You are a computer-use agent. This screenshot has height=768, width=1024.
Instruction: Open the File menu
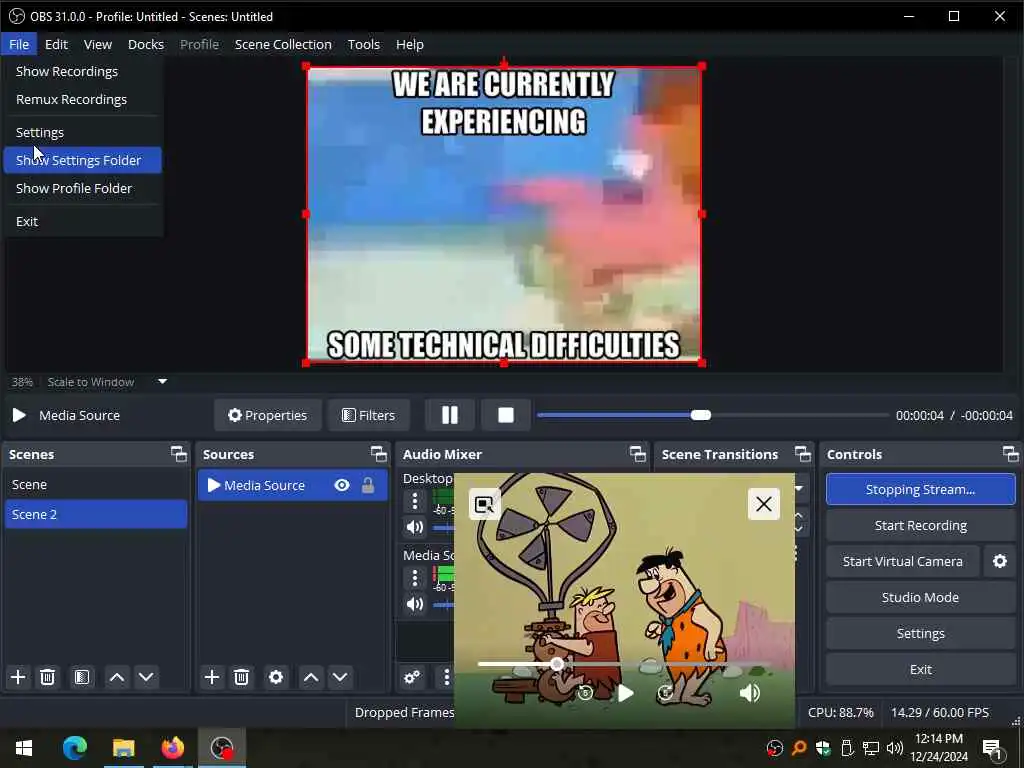click(19, 44)
